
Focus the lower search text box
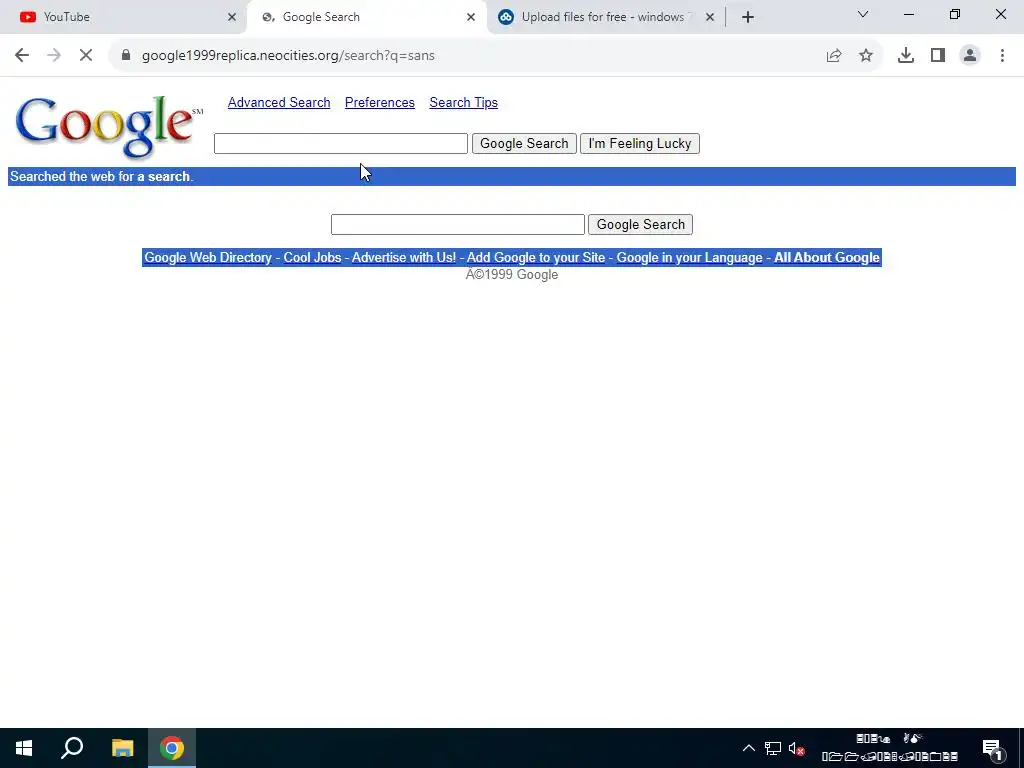tap(458, 225)
